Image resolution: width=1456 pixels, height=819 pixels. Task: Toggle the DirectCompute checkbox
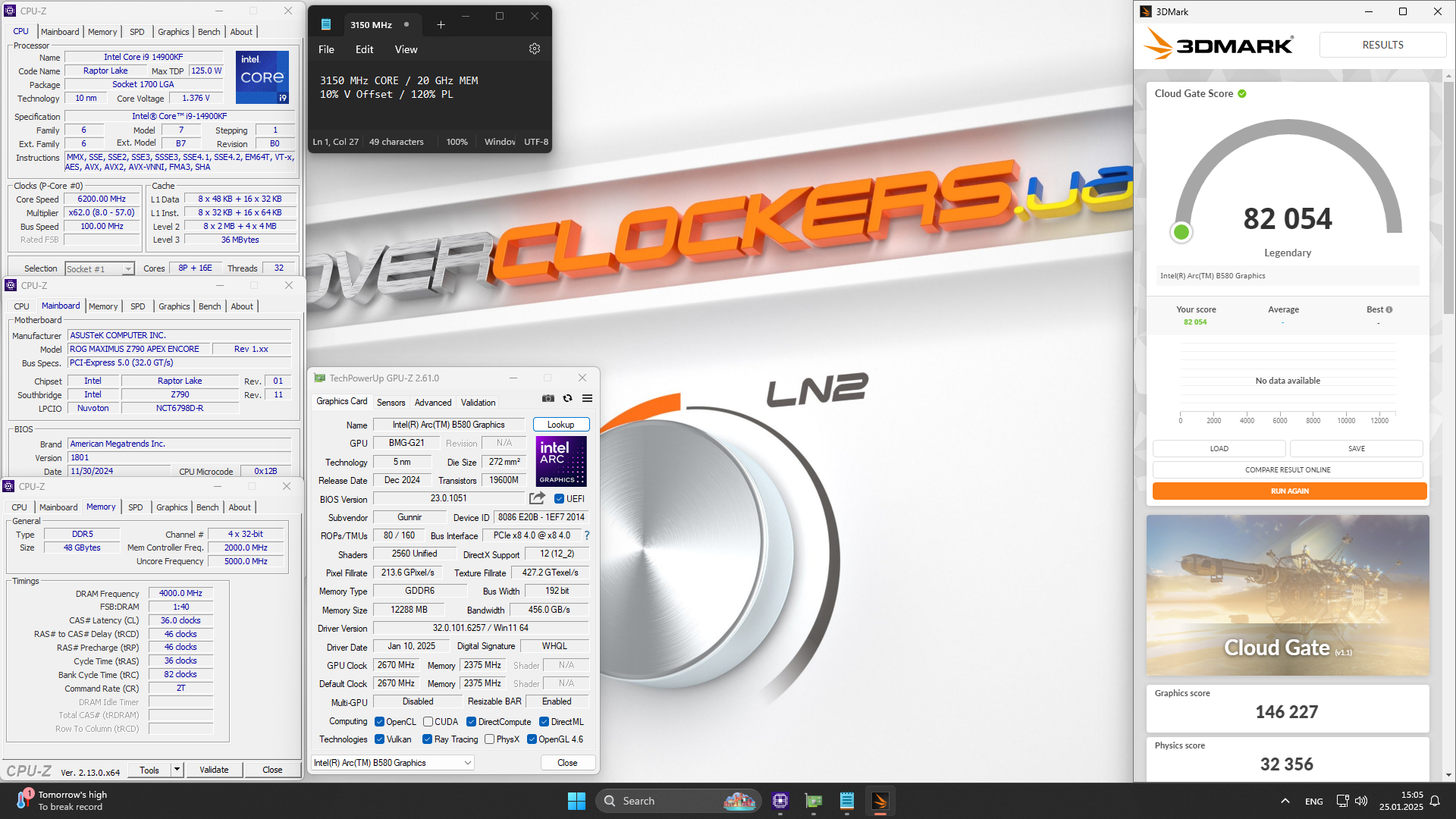471,722
